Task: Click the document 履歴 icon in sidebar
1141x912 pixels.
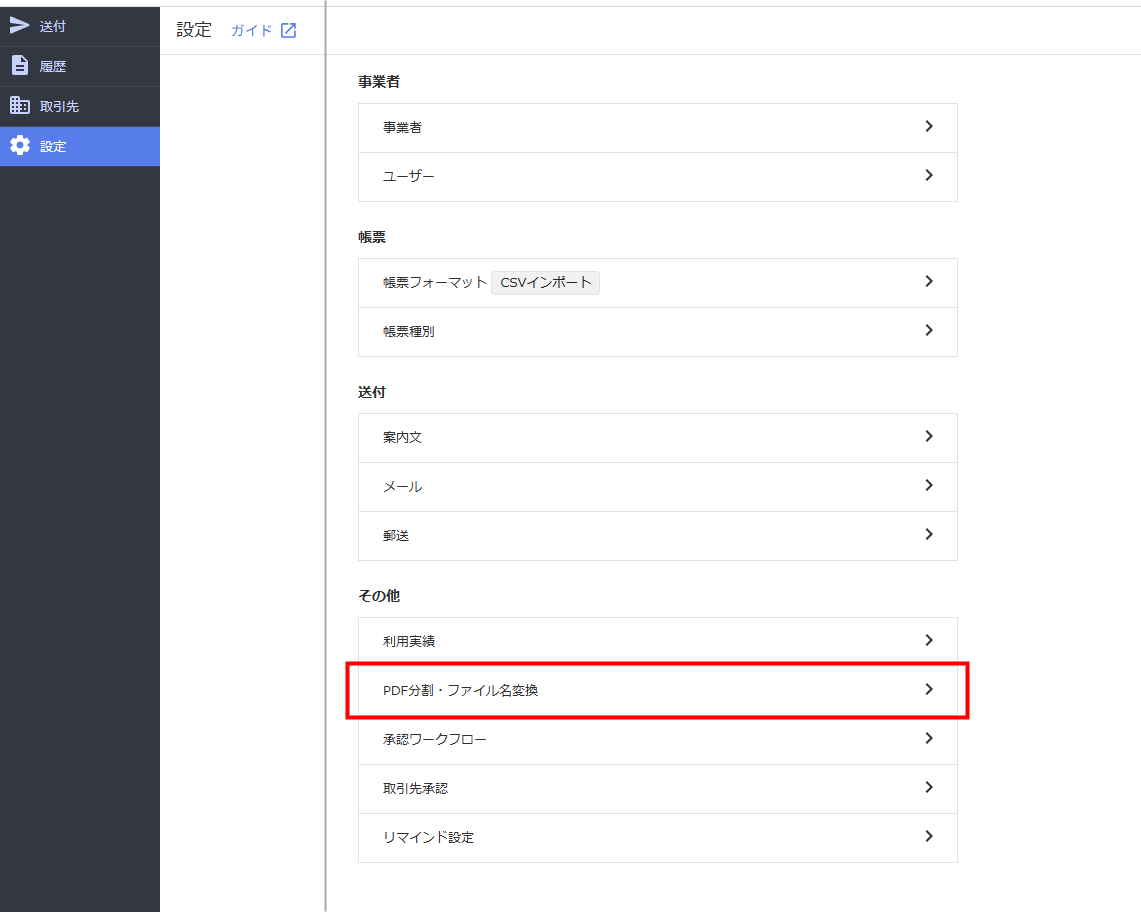Action: pyautogui.click(x=20, y=66)
